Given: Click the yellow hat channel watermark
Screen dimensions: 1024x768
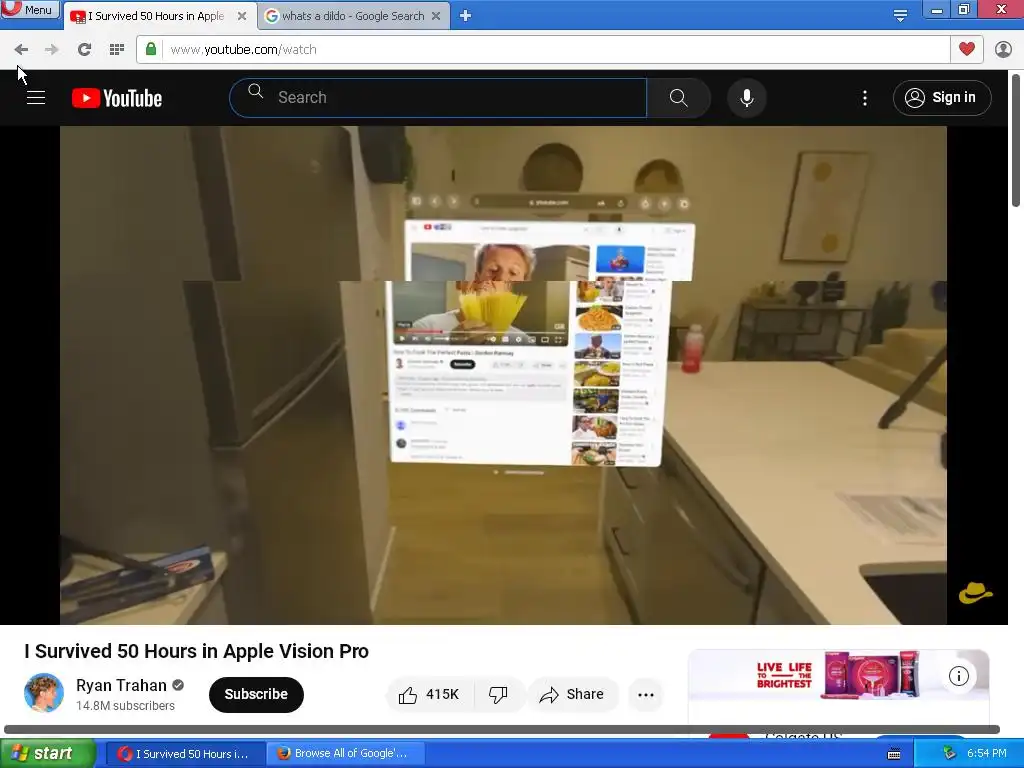Looking at the screenshot, I should (975, 593).
